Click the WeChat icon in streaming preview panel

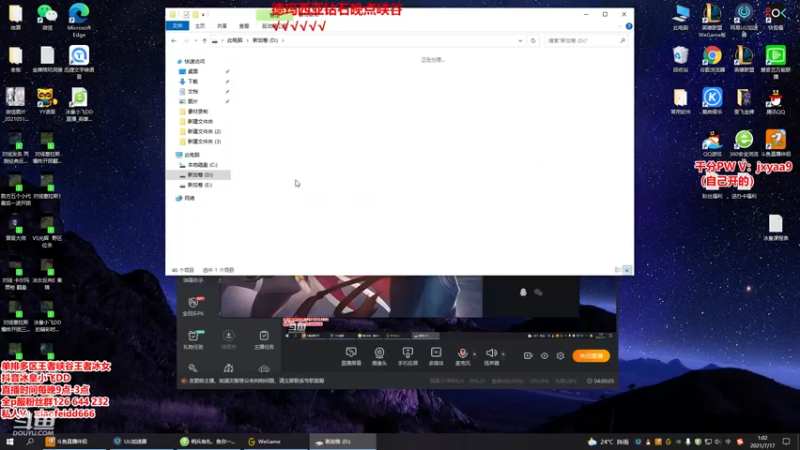pyautogui.click(x=538, y=292)
